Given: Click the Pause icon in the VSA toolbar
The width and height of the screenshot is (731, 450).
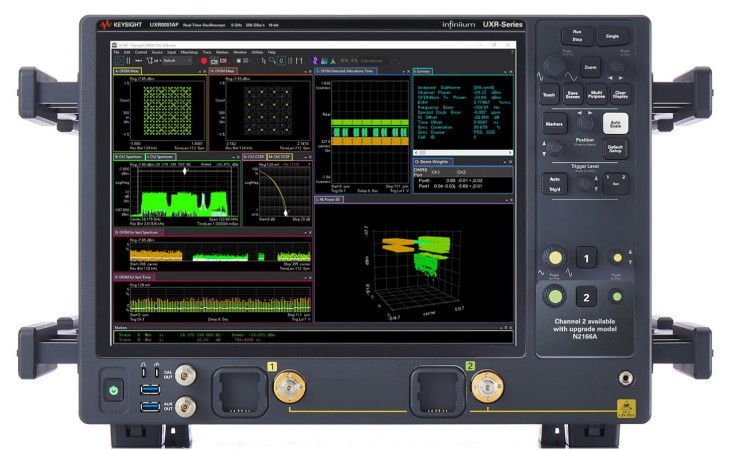Looking at the screenshot, I should click(129, 61).
